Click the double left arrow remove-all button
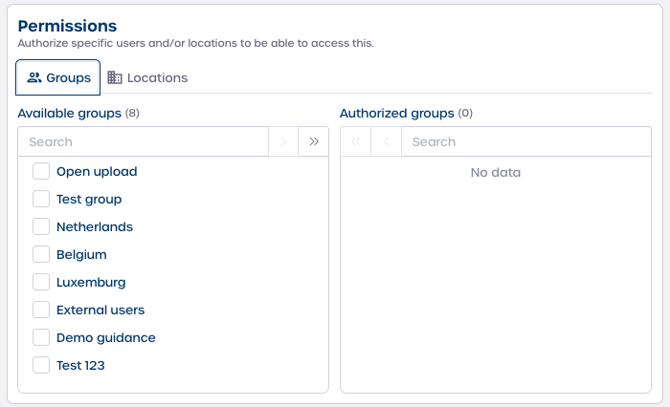 [x=355, y=142]
